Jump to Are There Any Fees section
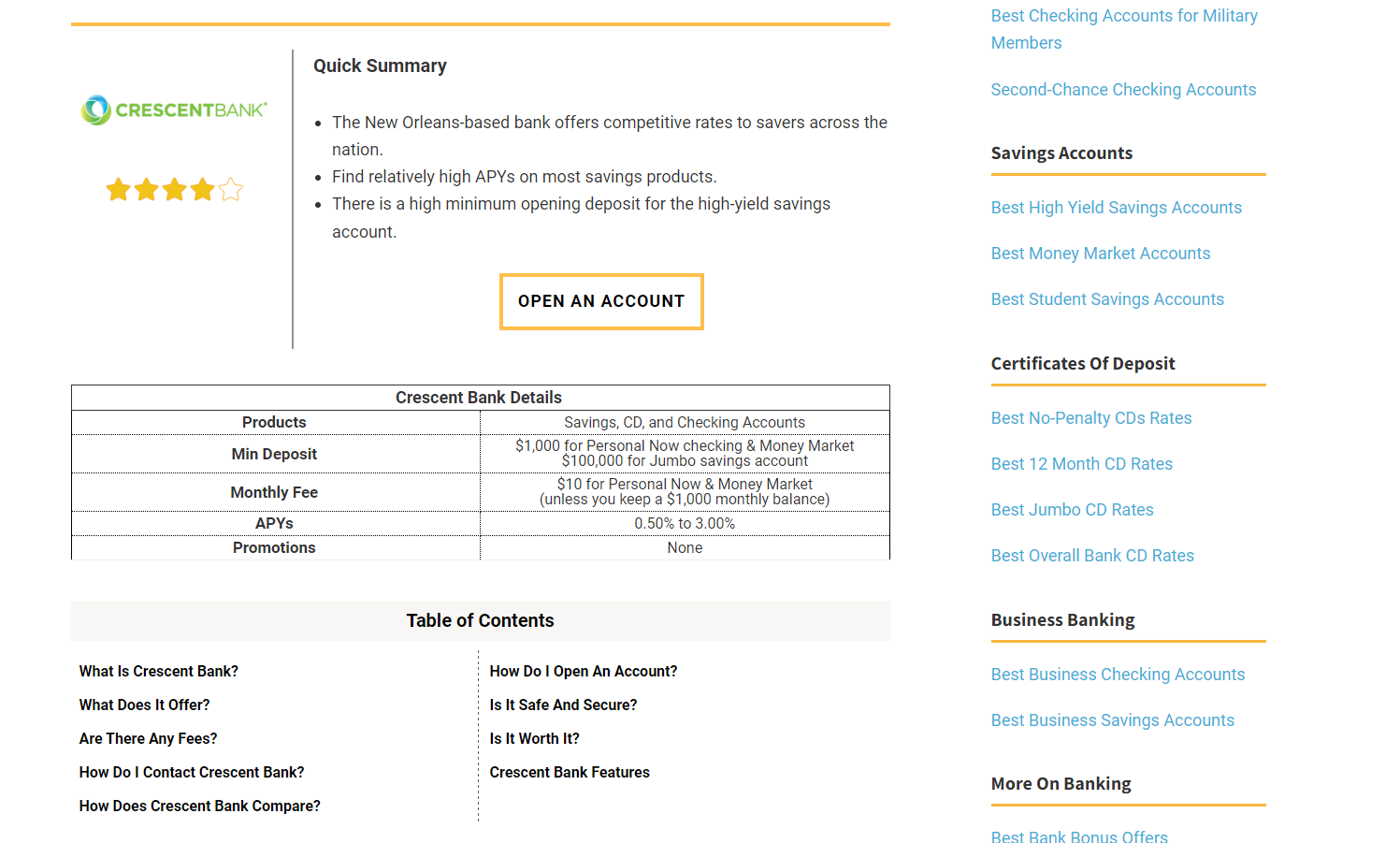 pyautogui.click(x=149, y=739)
